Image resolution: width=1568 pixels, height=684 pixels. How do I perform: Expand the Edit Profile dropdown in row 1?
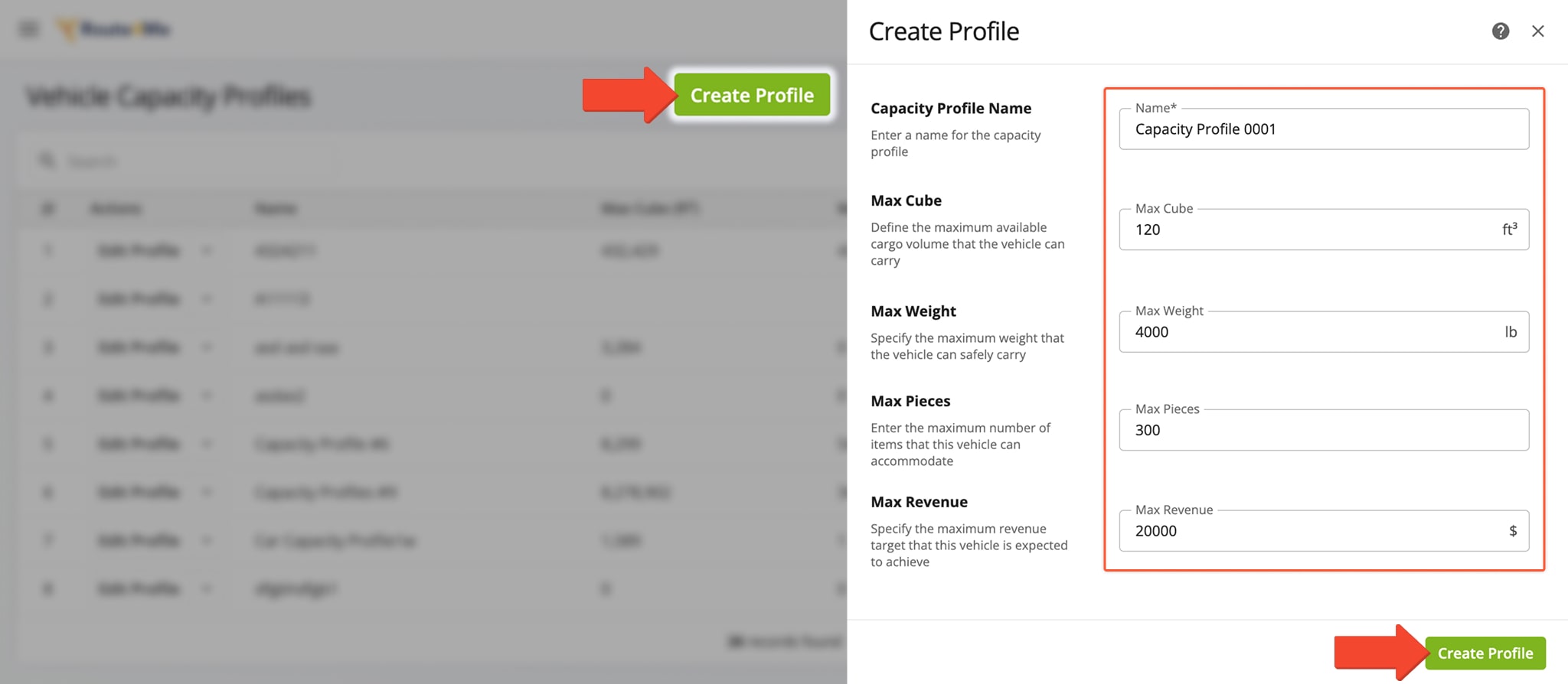point(207,251)
